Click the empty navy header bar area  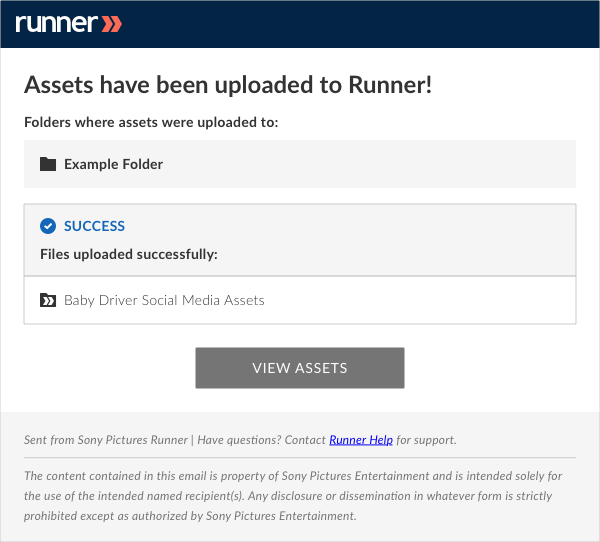(360, 24)
